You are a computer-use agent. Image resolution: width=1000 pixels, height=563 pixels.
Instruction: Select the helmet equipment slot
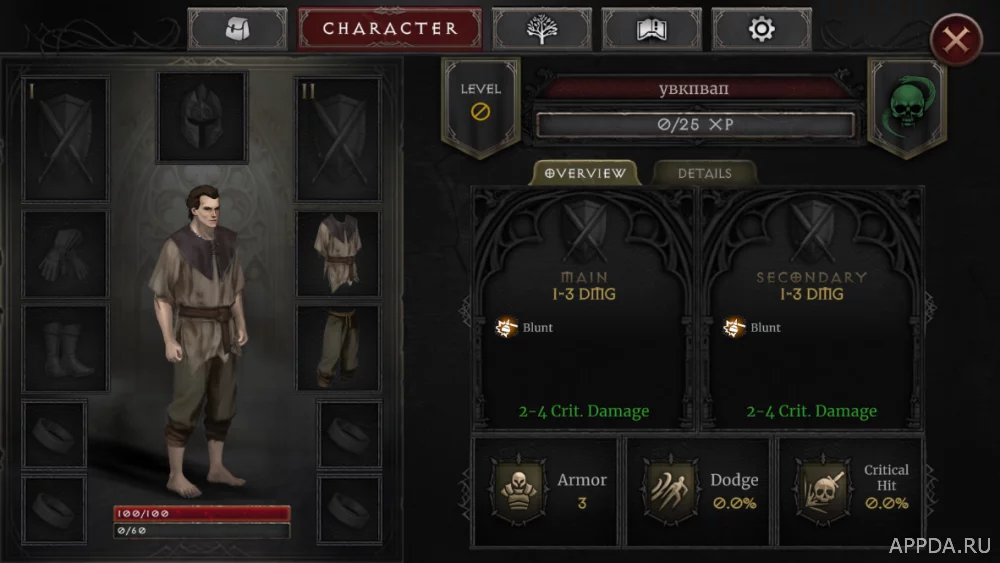coord(202,117)
